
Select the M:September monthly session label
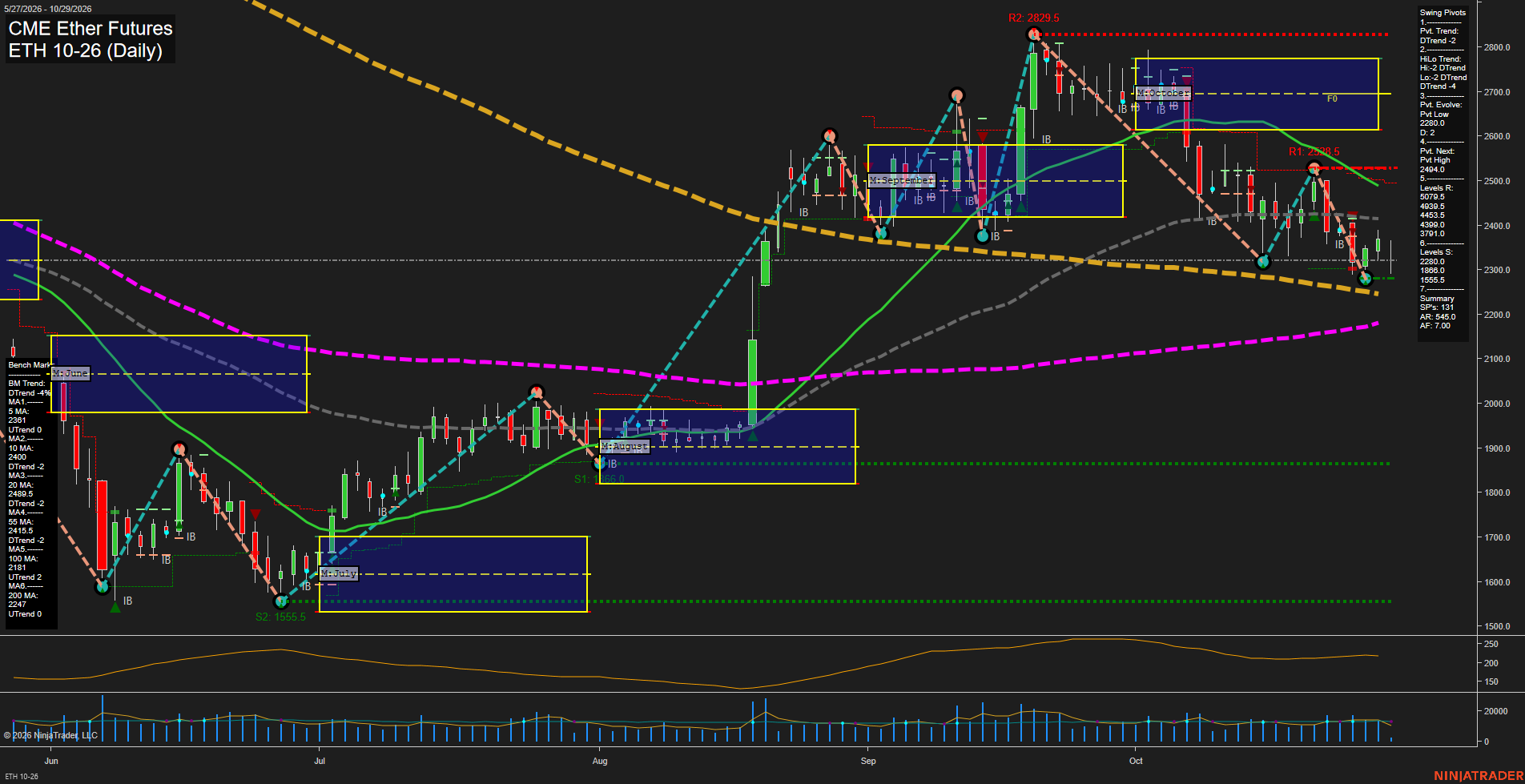(902, 180)
